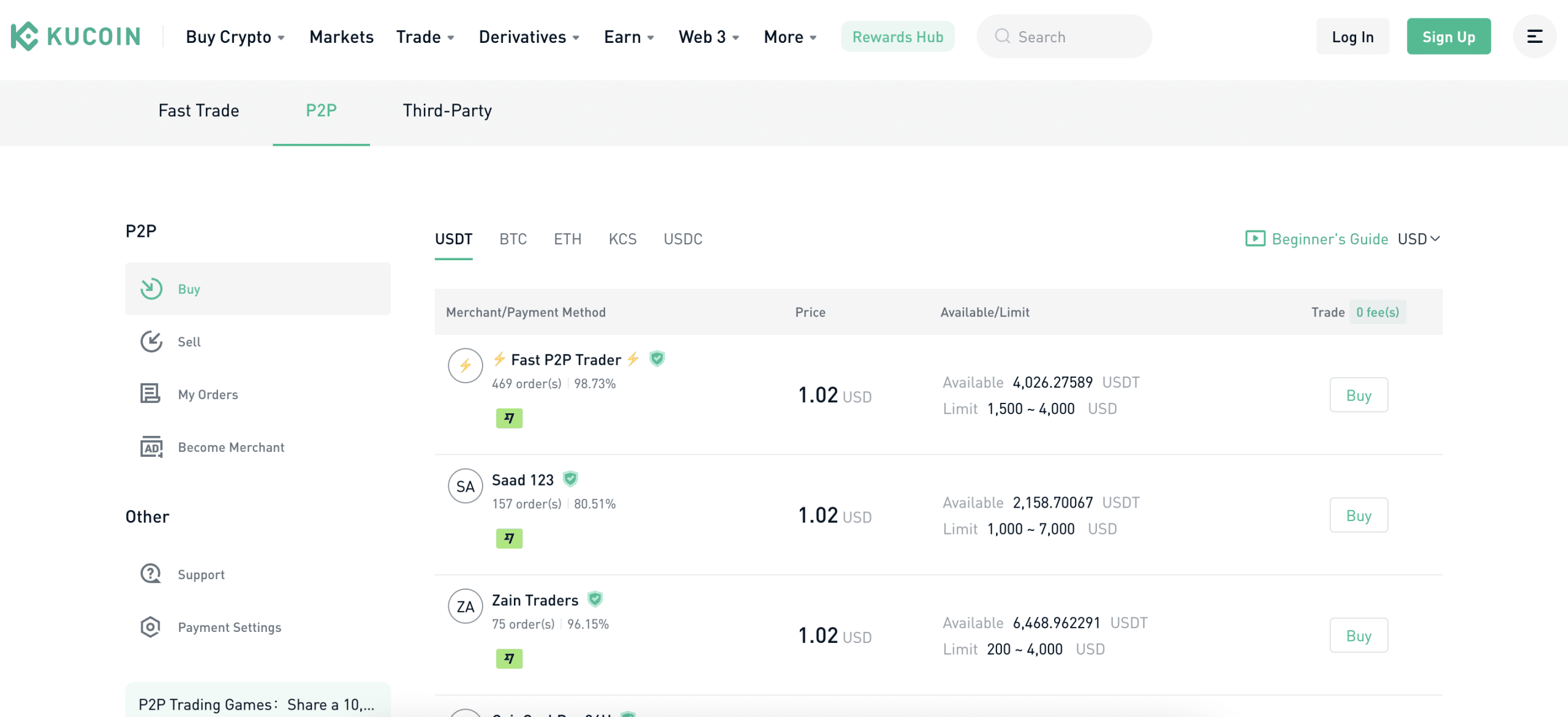The image size is (1568, 717).
Task: Click Fast P2P Trader verified shield
Action: point(657,359)
